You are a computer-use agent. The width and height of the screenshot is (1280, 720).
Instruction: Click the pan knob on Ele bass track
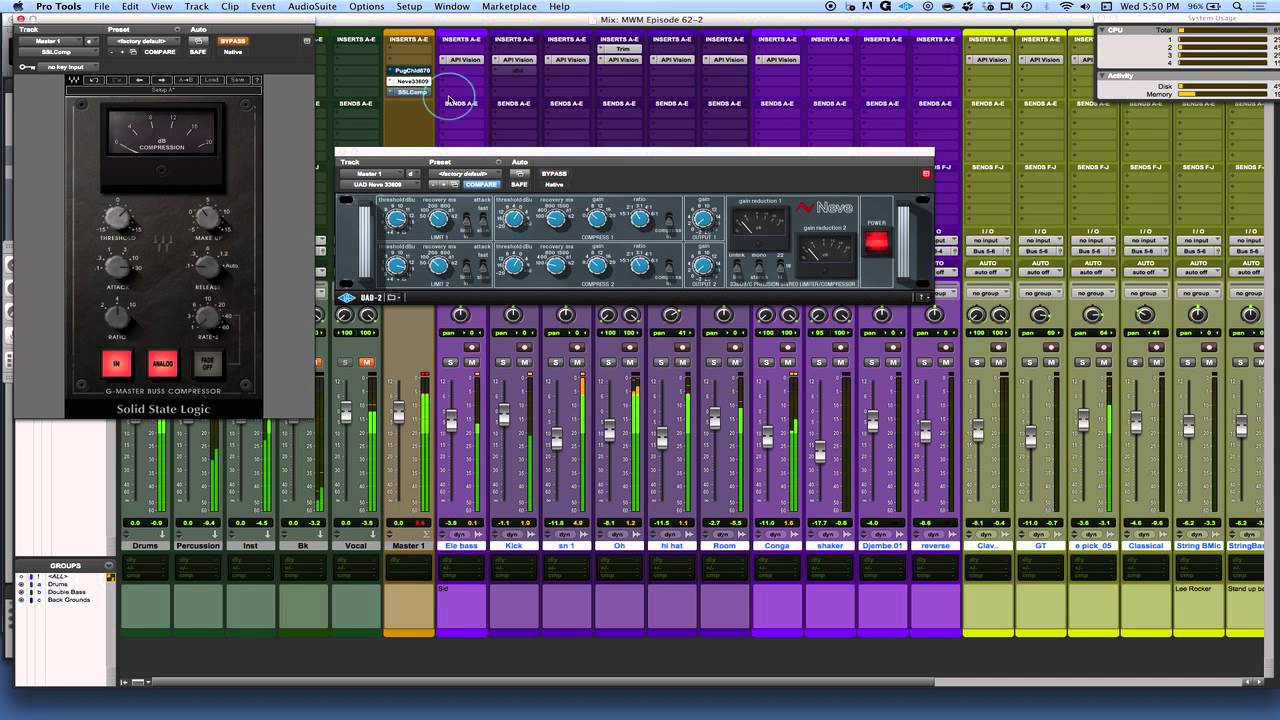pyautogui.click(x=461, y=315)
